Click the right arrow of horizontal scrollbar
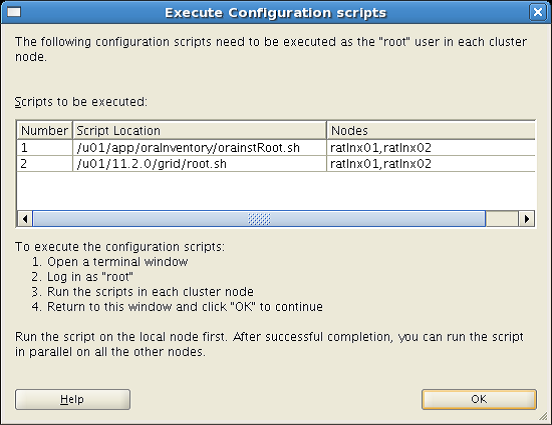552x425 pixels. (x=527, y=219)
